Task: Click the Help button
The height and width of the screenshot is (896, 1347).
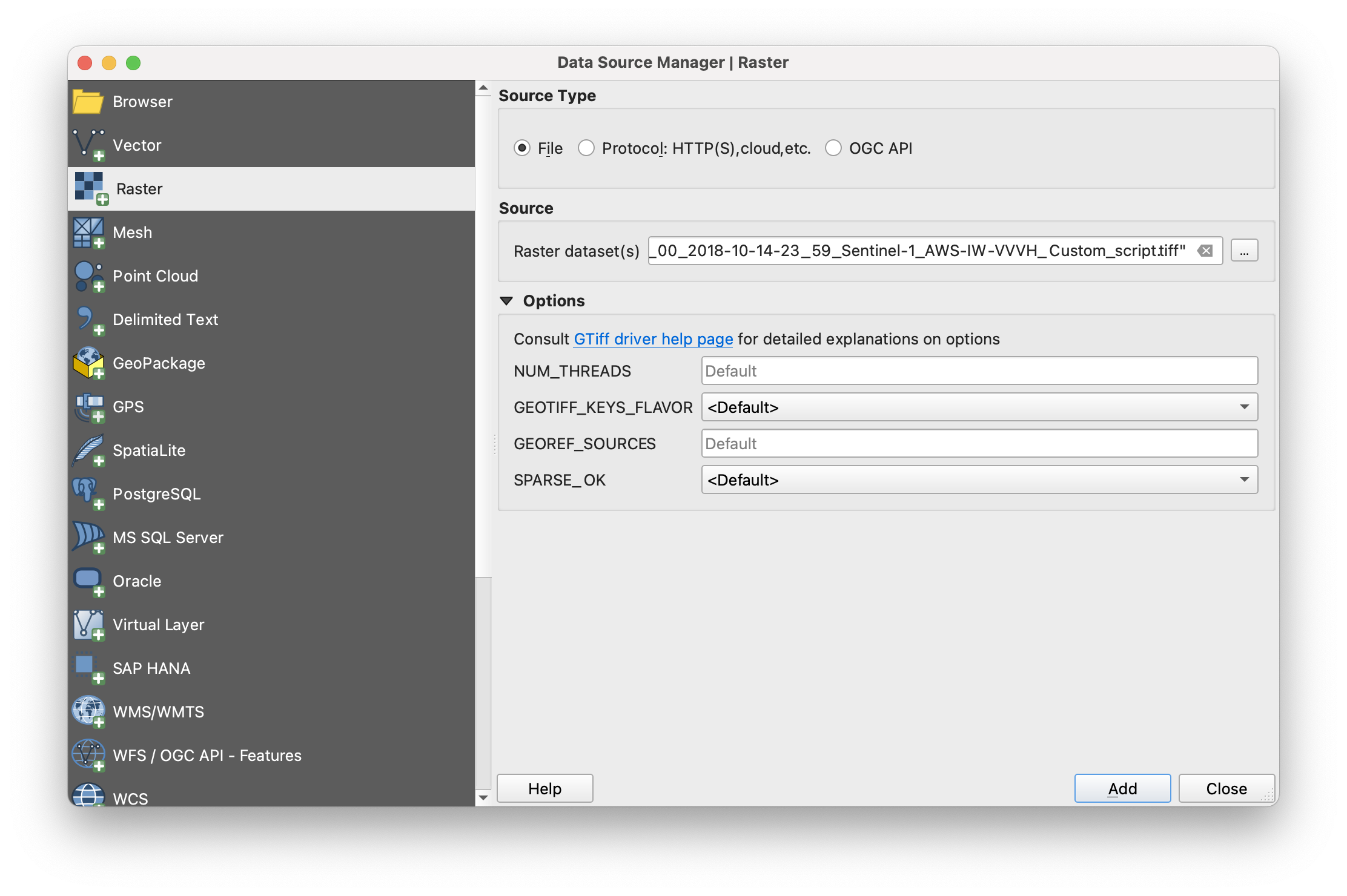Action: click(544, 788)
